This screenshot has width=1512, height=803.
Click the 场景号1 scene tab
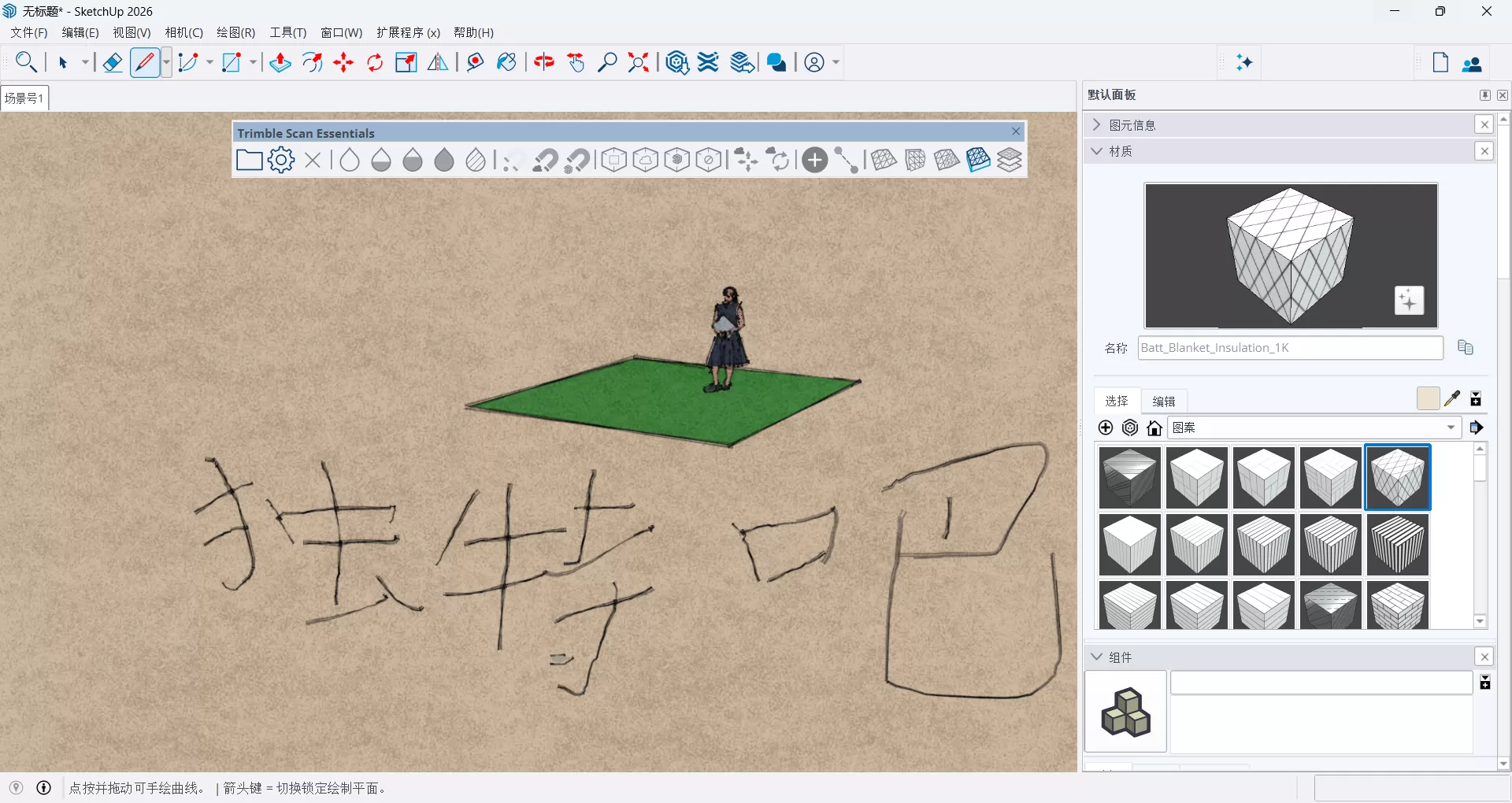tap(24, 97)
